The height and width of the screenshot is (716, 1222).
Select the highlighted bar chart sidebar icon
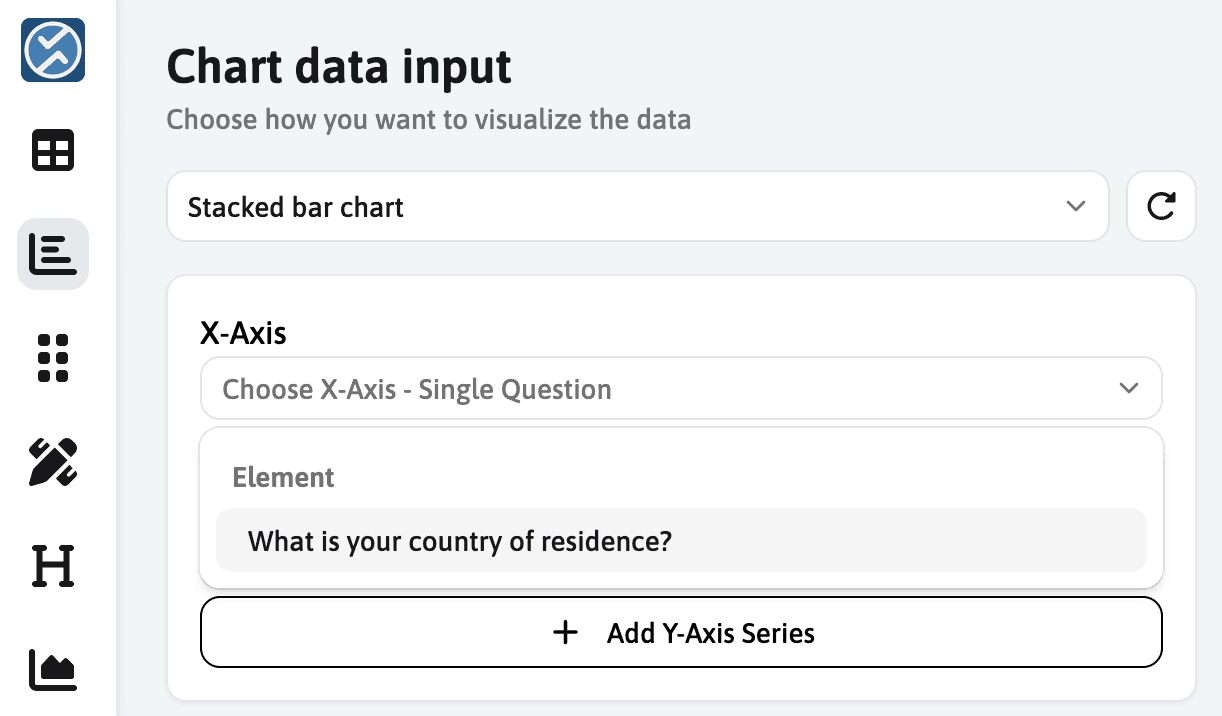(x=52, y=254)
